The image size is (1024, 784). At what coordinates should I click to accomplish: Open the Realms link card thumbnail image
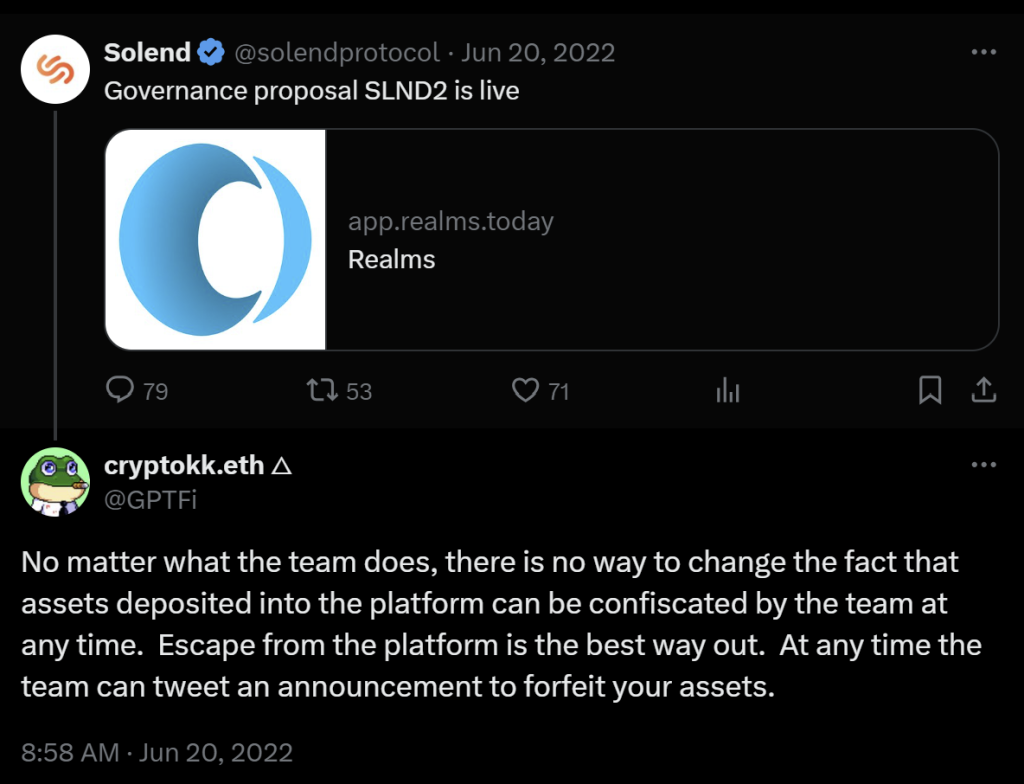tap(216, 239)
